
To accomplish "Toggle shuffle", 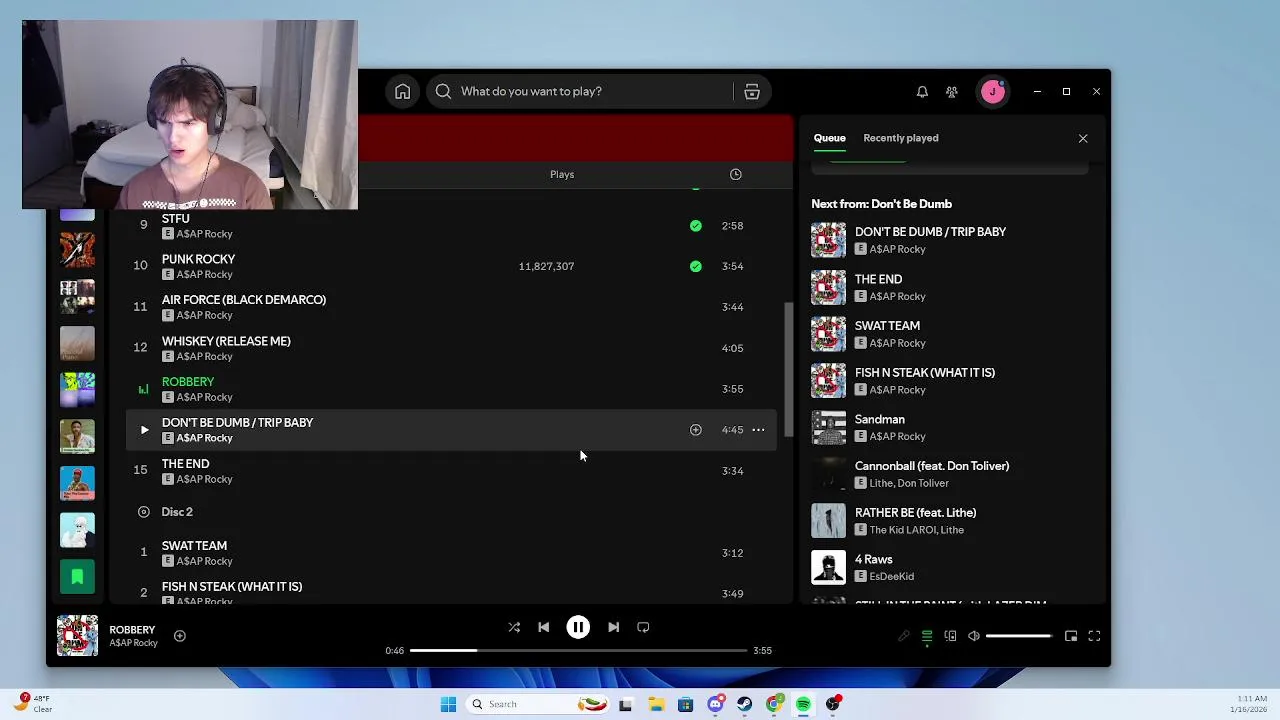I will 514,628.
